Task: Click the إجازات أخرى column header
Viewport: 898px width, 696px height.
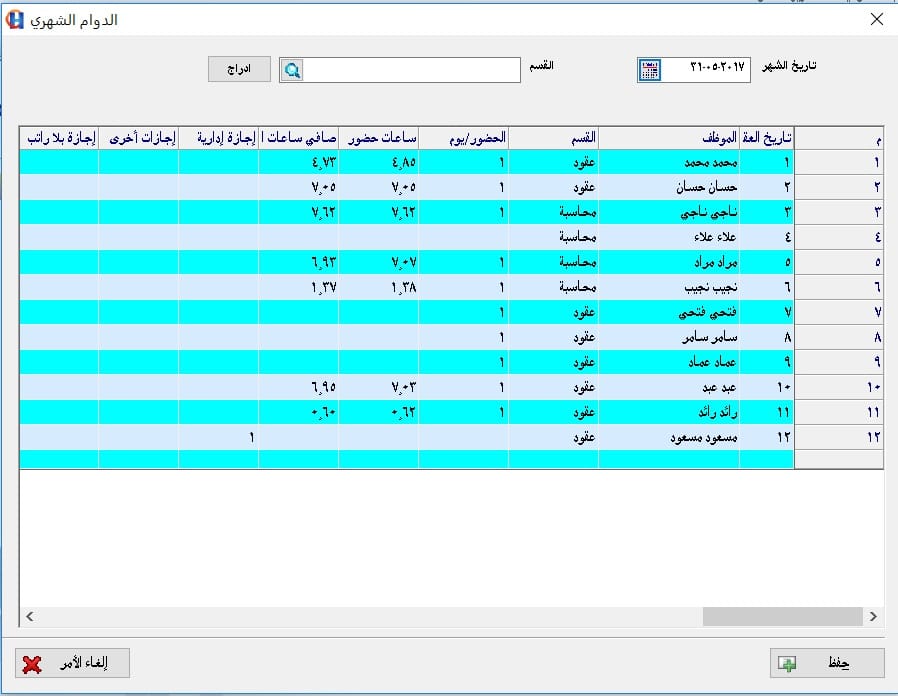Action: (x=139, y=138)
